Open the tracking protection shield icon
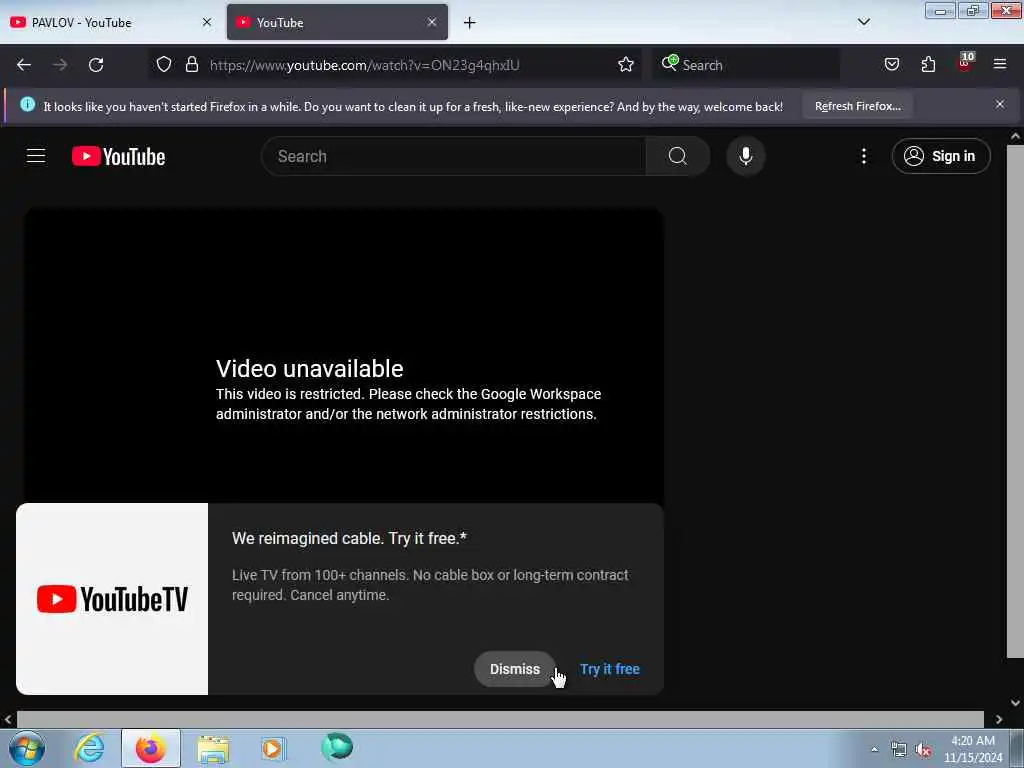The width and height of the screenshot is (1024, 768). point(164,65)
